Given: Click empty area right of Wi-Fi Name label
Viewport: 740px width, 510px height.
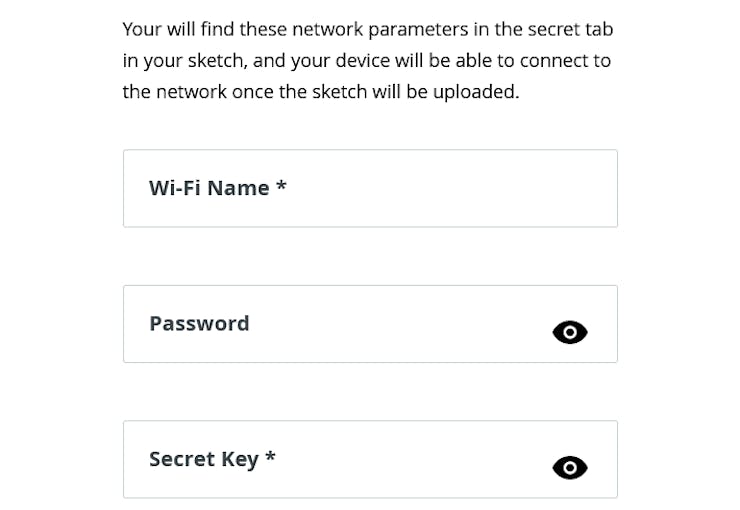Looking at the screenshot, I should [450, 189].
